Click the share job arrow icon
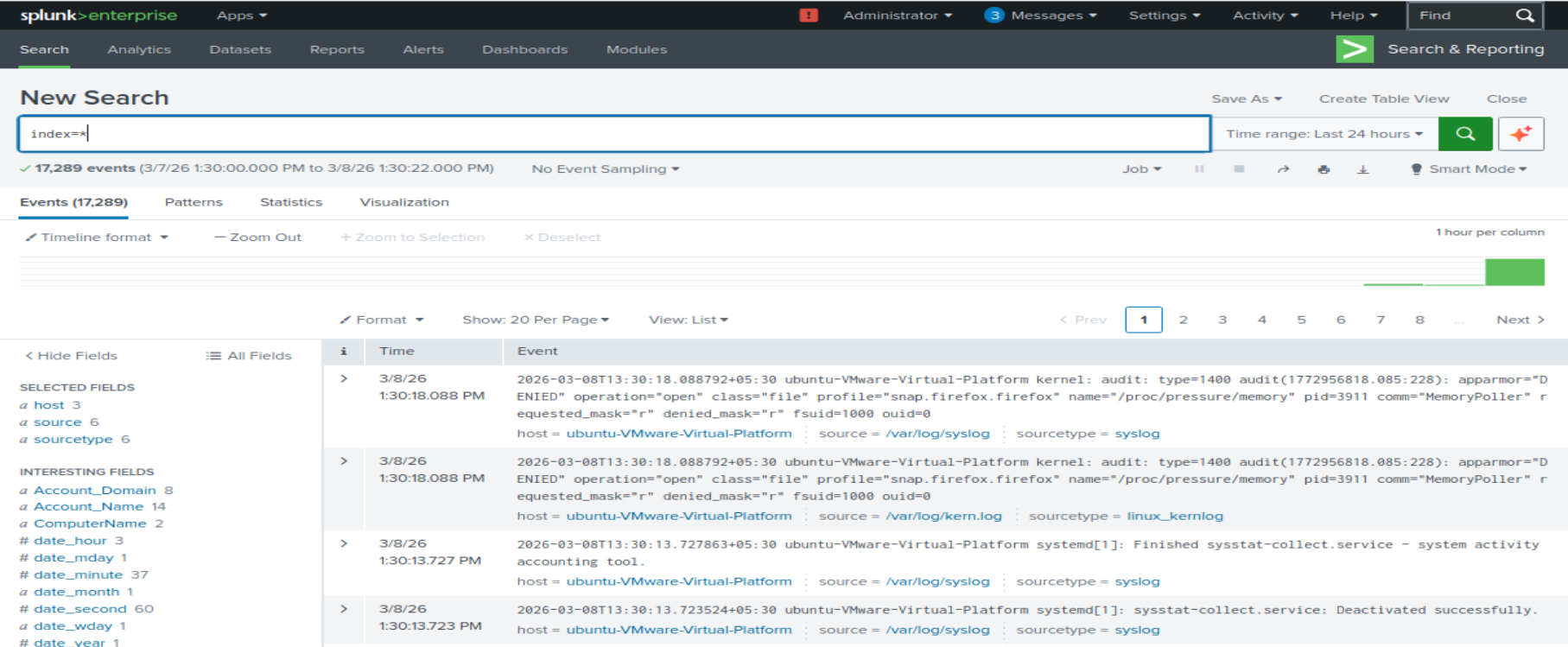Screen dimensions: 1568x647 (1283, 169)
